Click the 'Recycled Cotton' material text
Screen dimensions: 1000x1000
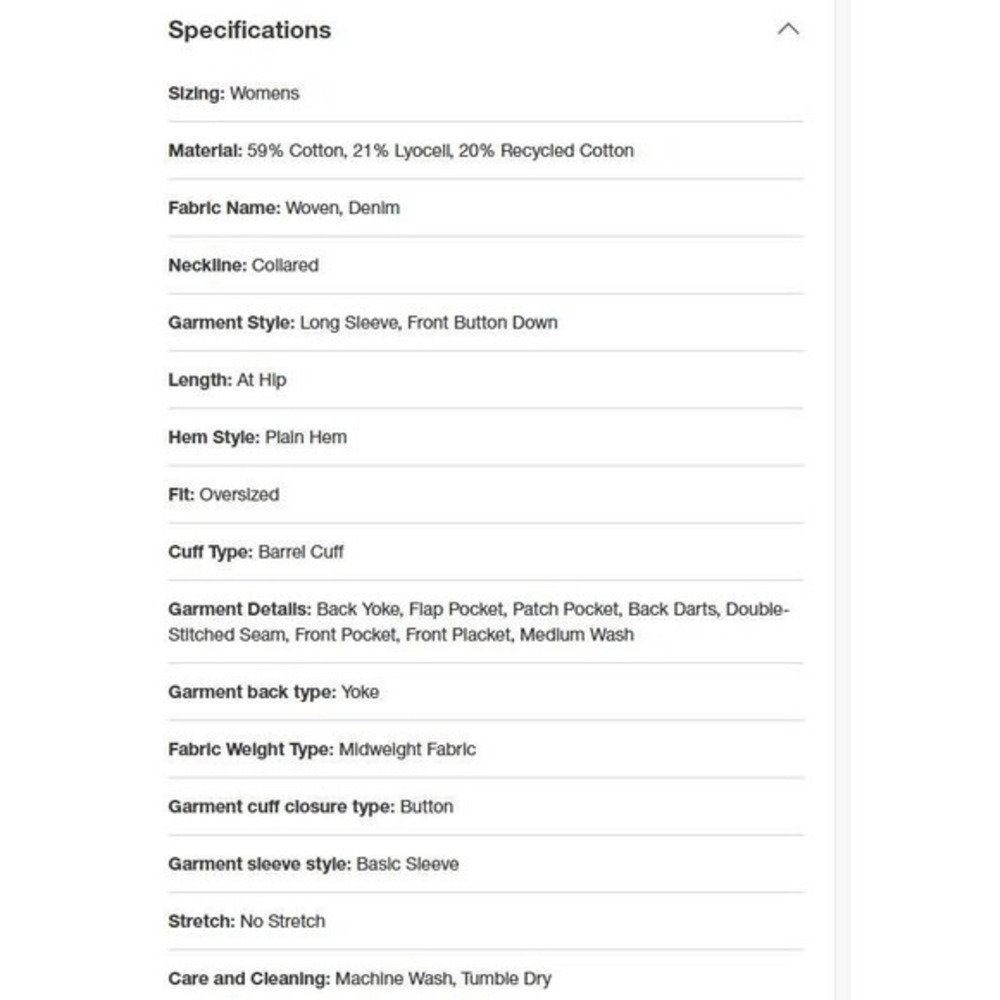click(x=566, y=151)
